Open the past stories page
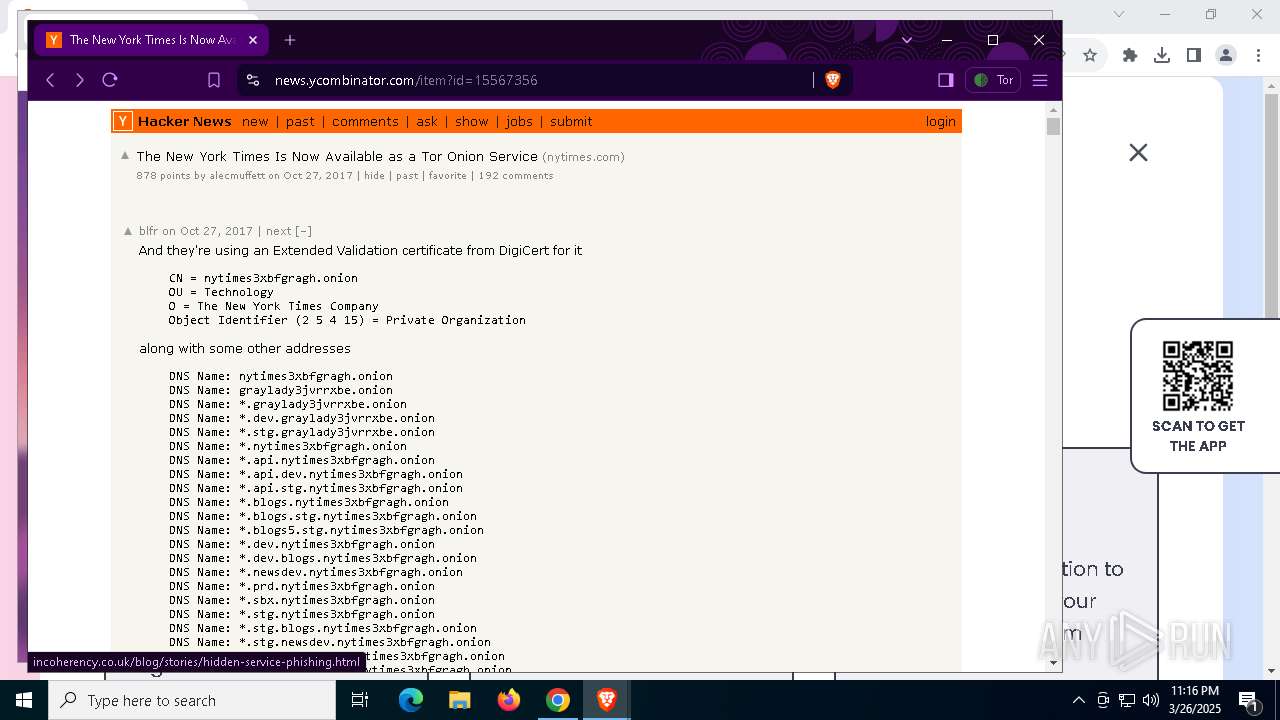 click(x=300, y=121)
